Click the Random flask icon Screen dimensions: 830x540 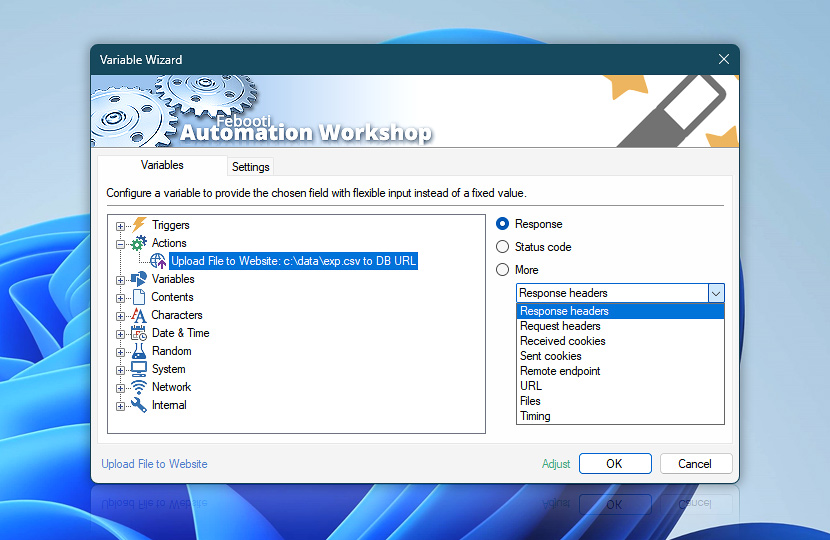[139, 351]
